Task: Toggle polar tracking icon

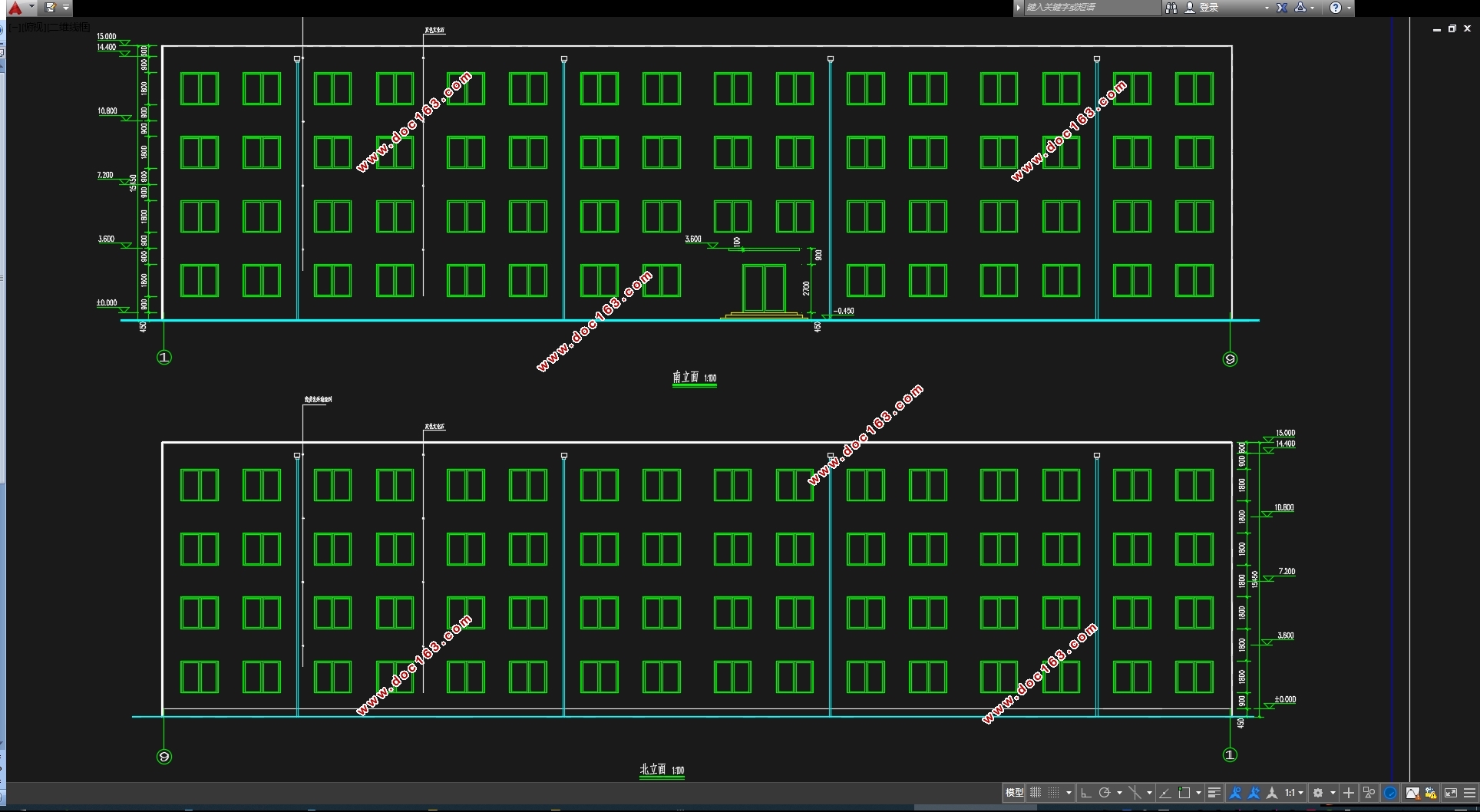Action: click(x=1105, y=793)
